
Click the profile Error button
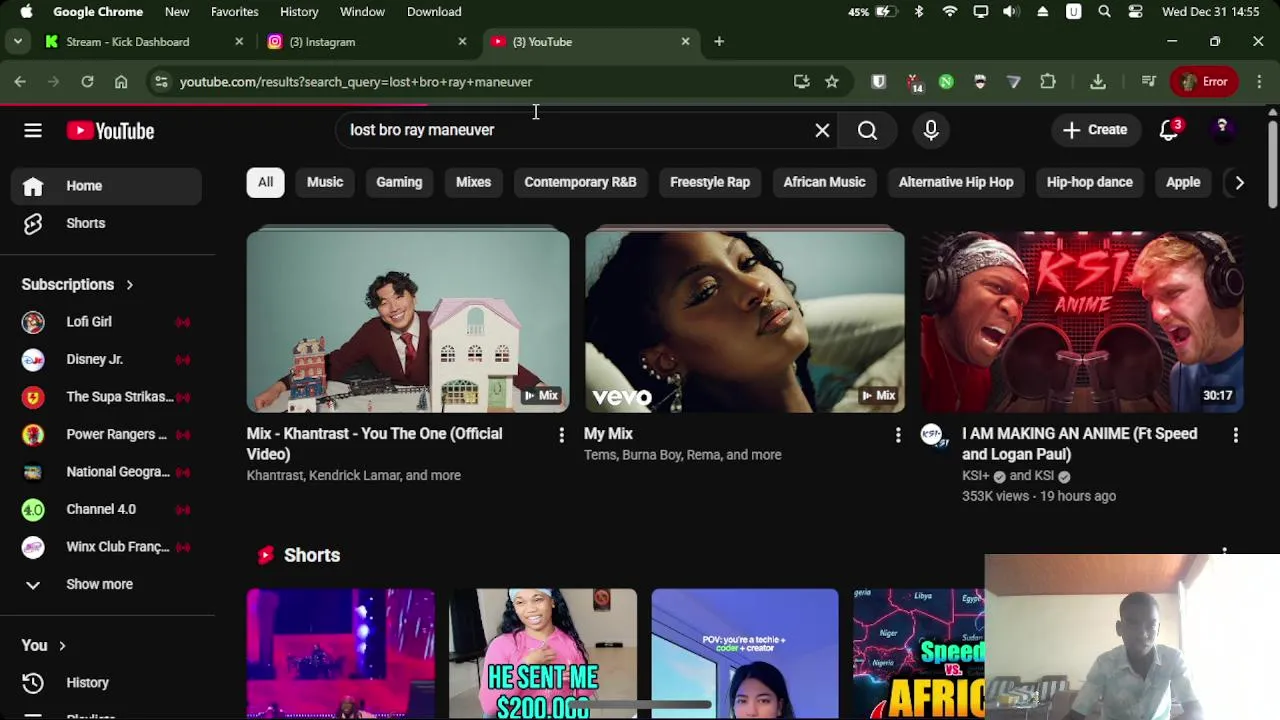(x=1203, y=82)
